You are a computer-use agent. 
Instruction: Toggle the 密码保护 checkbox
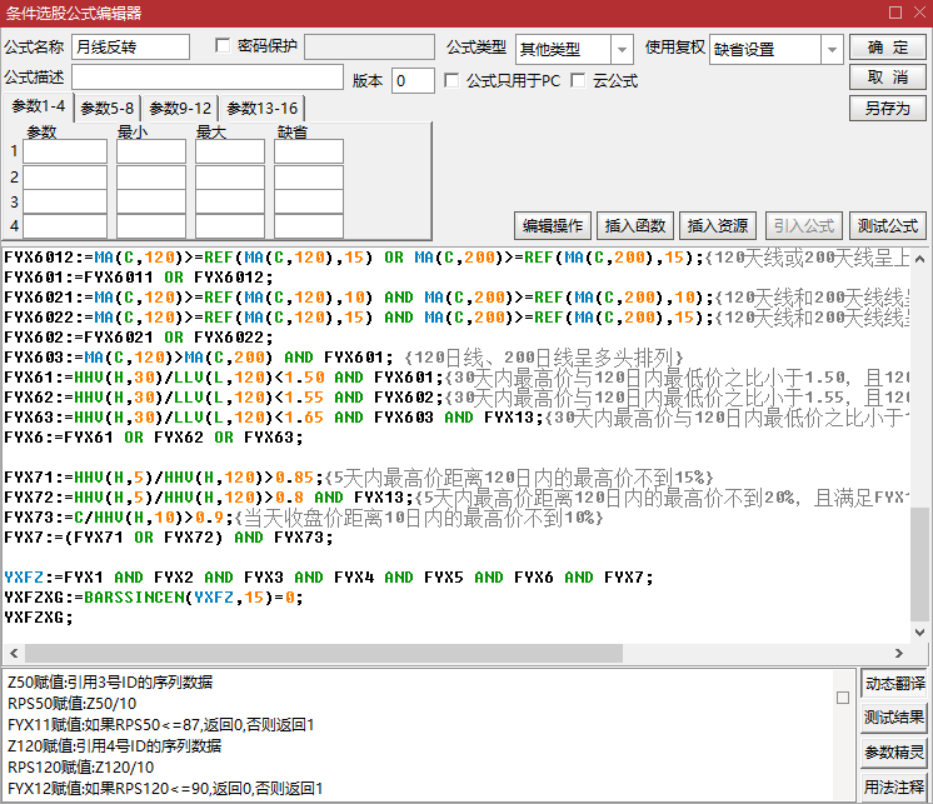click(223, 45)
